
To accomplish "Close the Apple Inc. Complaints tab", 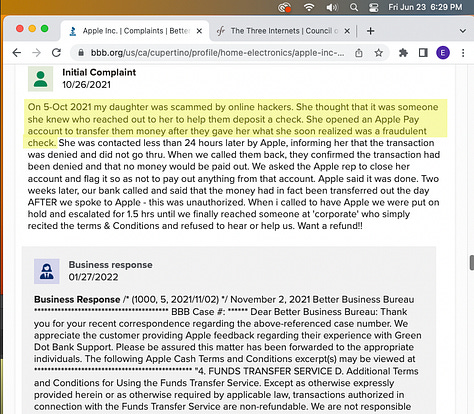I will [x=199, y=31].
